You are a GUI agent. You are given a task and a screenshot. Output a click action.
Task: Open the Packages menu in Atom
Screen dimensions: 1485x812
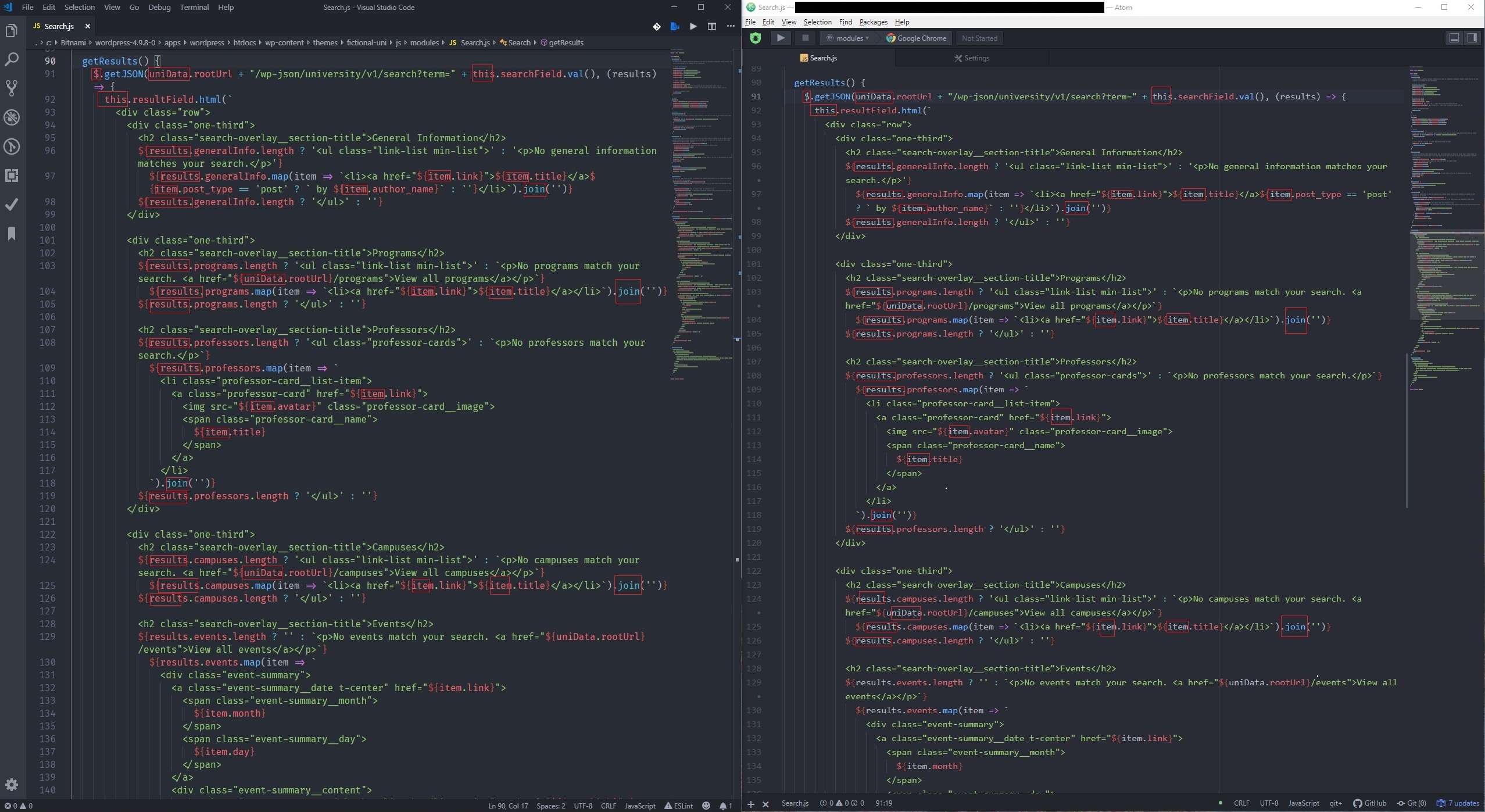(x=873, y=22)
